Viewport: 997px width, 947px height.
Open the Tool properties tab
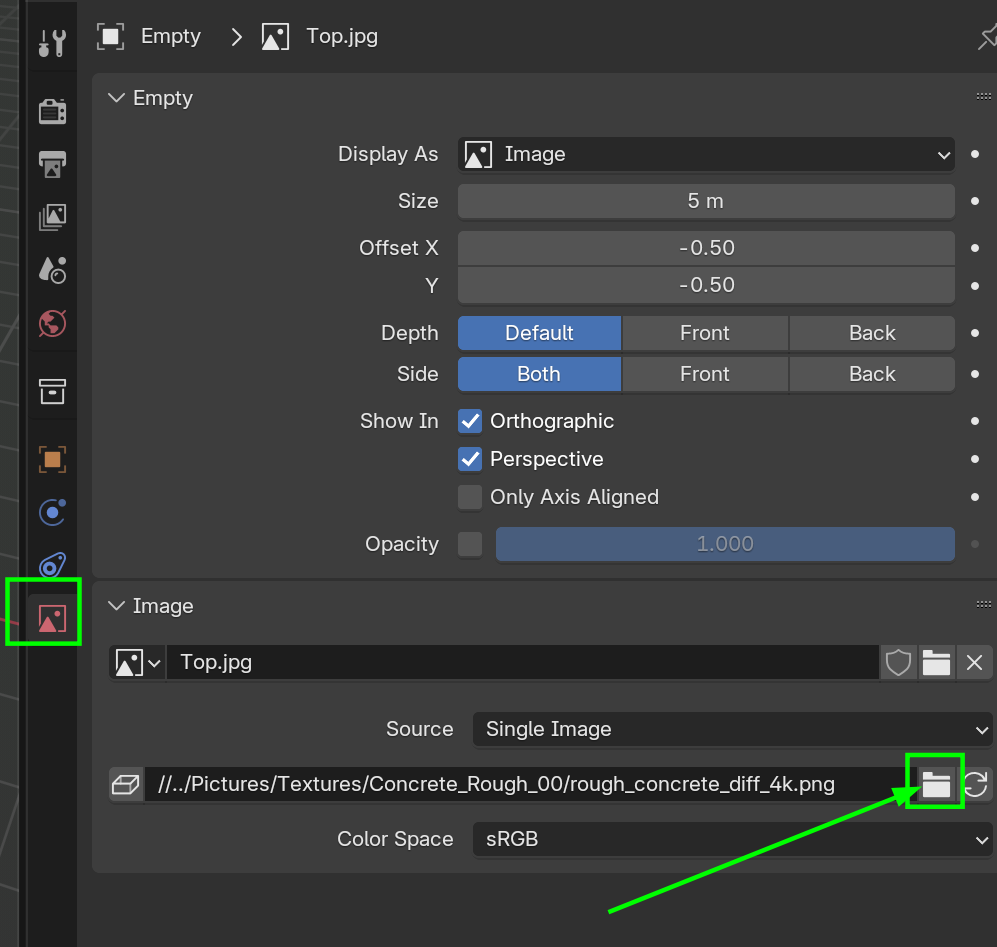52,43
